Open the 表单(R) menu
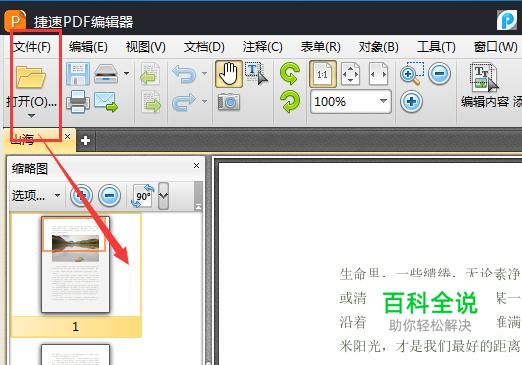Screen dimensions: 522x365 [320, 47]
